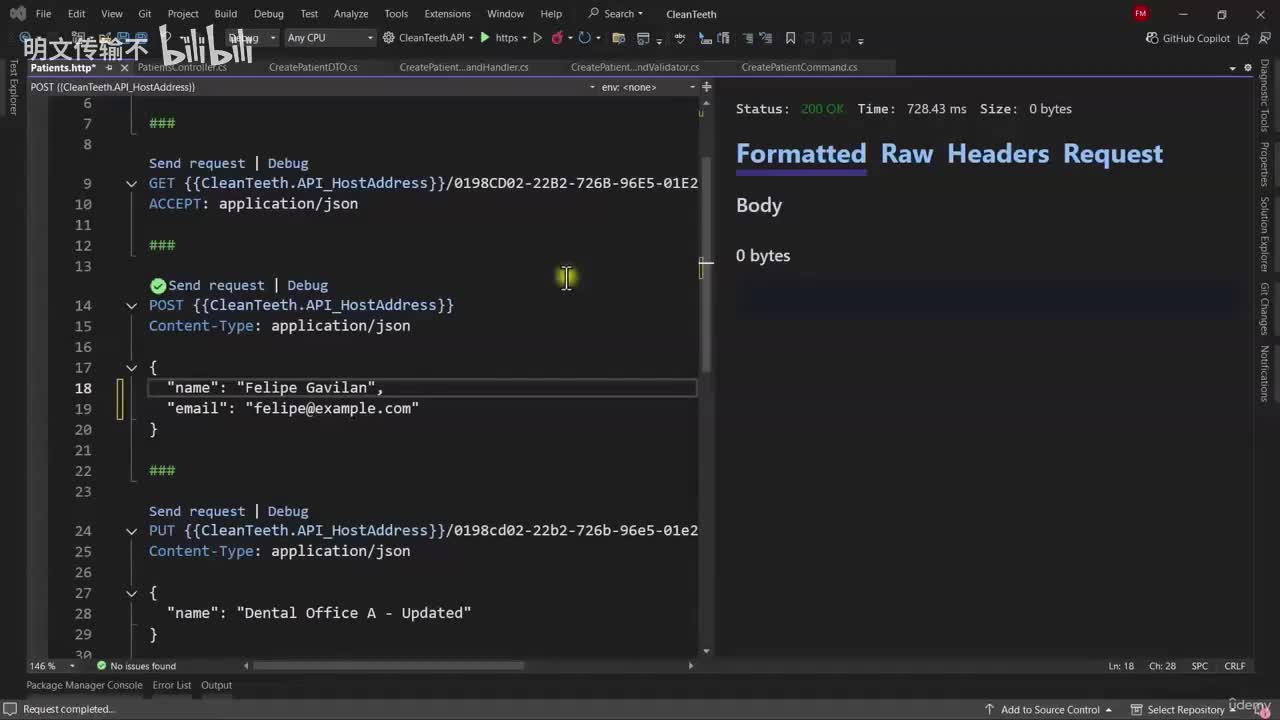Click the editor vertical scrollbar thumb

click(x=706, y=266)
